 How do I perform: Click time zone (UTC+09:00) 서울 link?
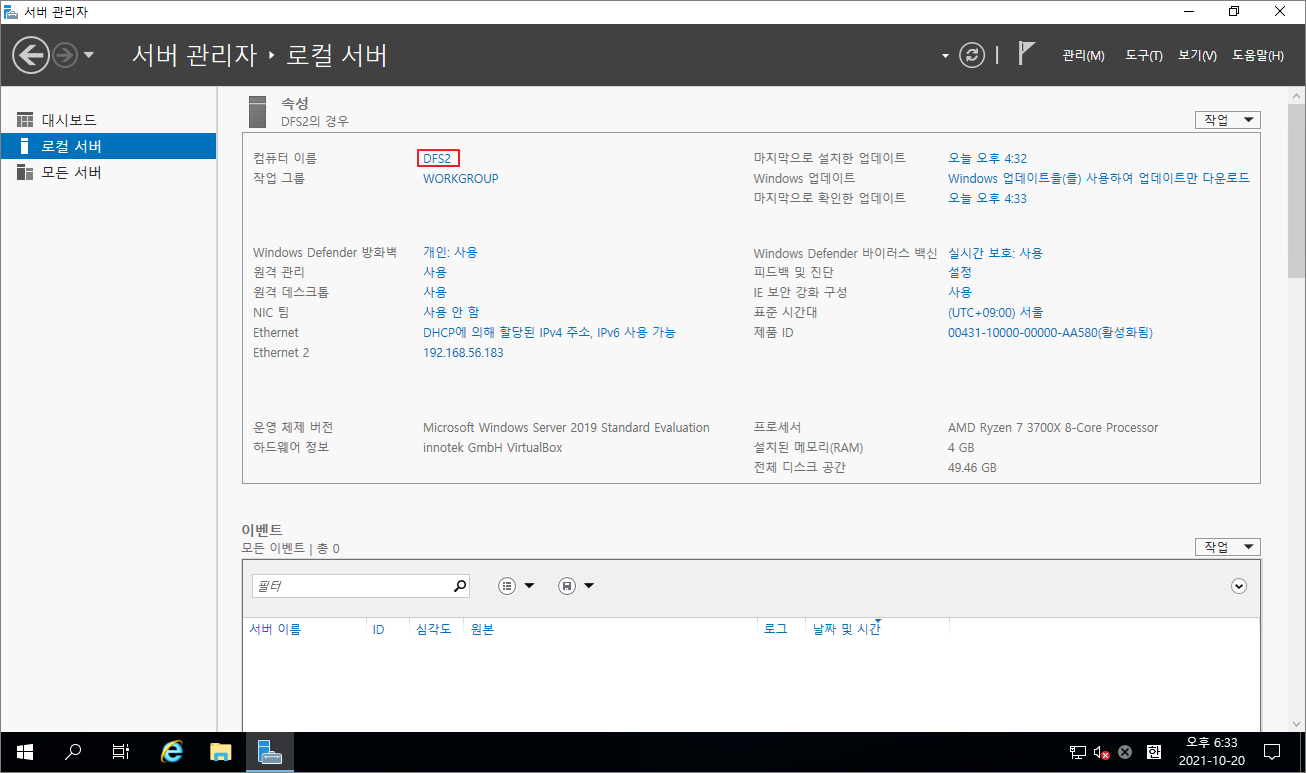[996, 312]
